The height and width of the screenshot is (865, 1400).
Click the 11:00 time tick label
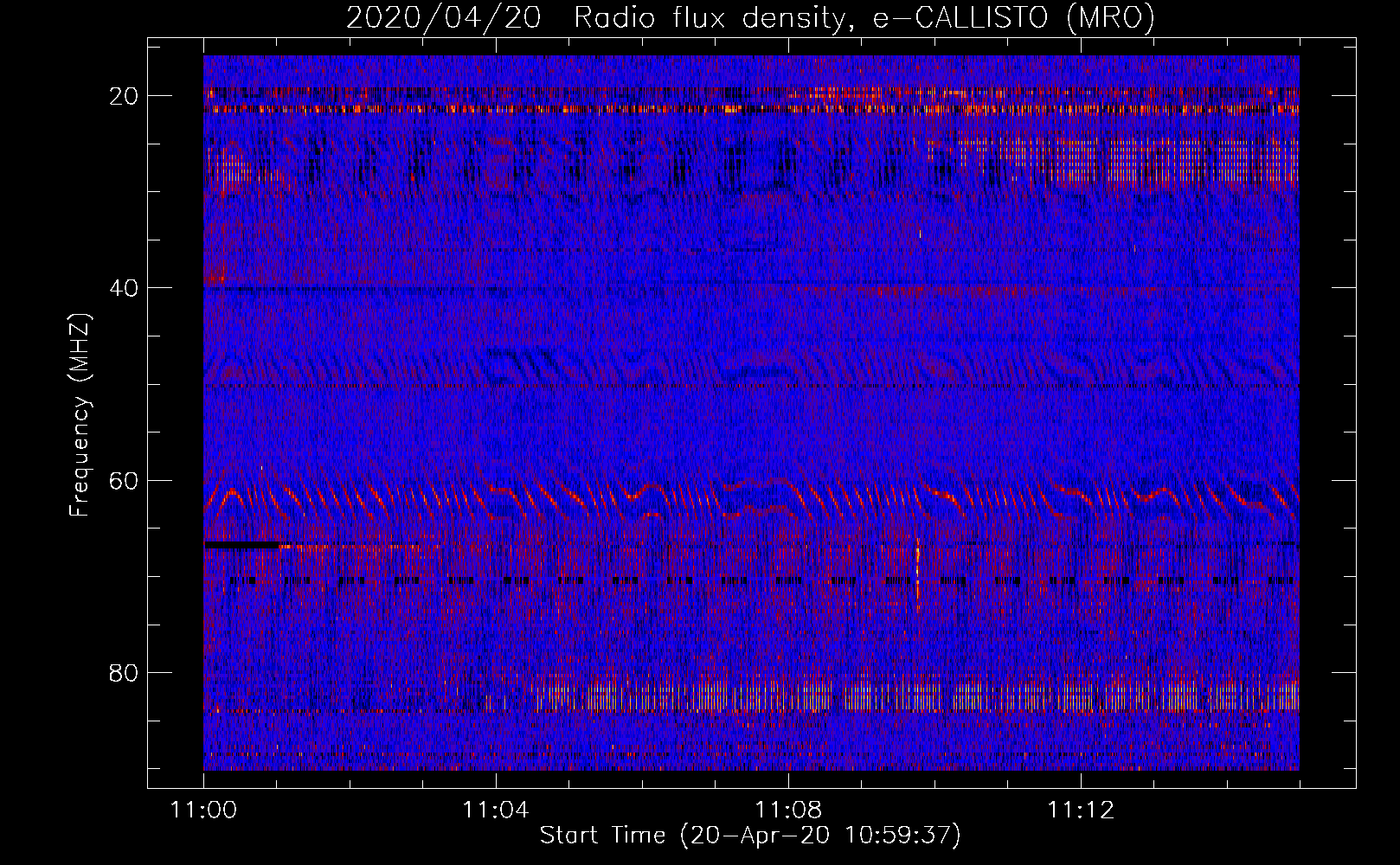(x=203, y=811)
